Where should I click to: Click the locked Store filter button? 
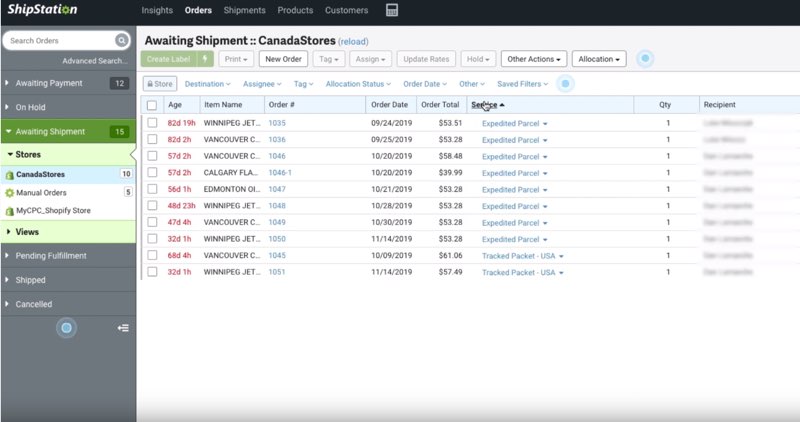pos(160,84)
